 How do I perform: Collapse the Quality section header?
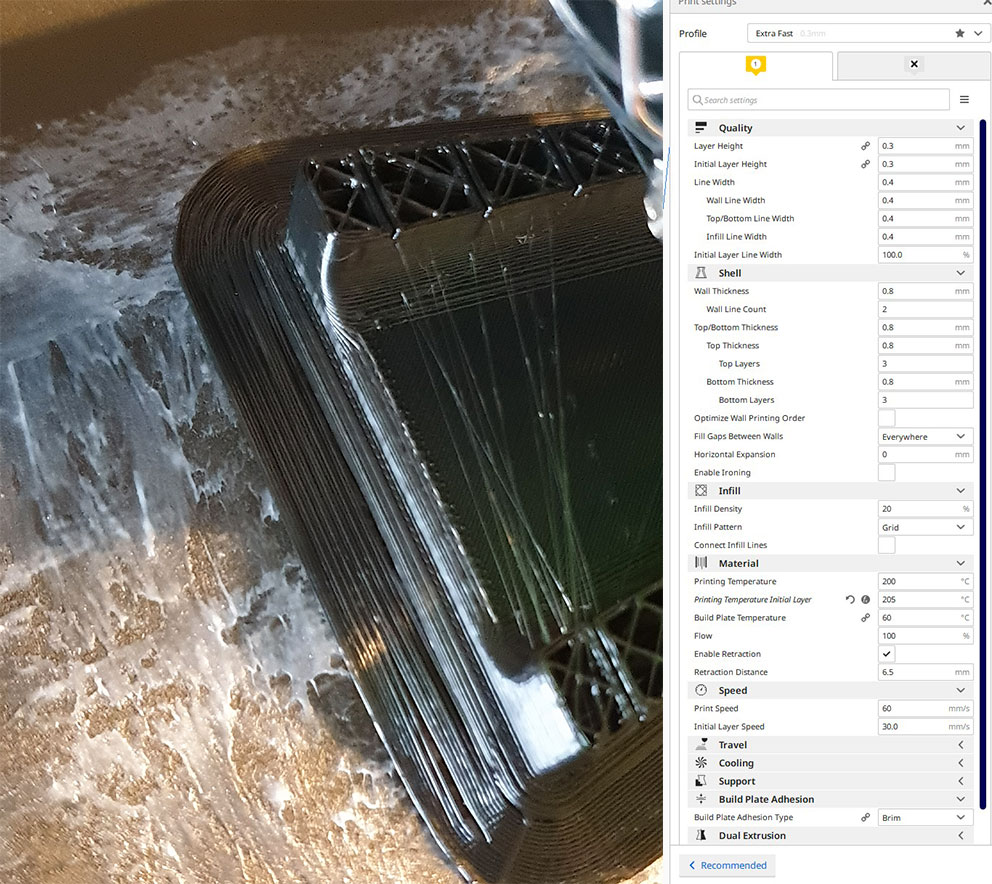830,128
